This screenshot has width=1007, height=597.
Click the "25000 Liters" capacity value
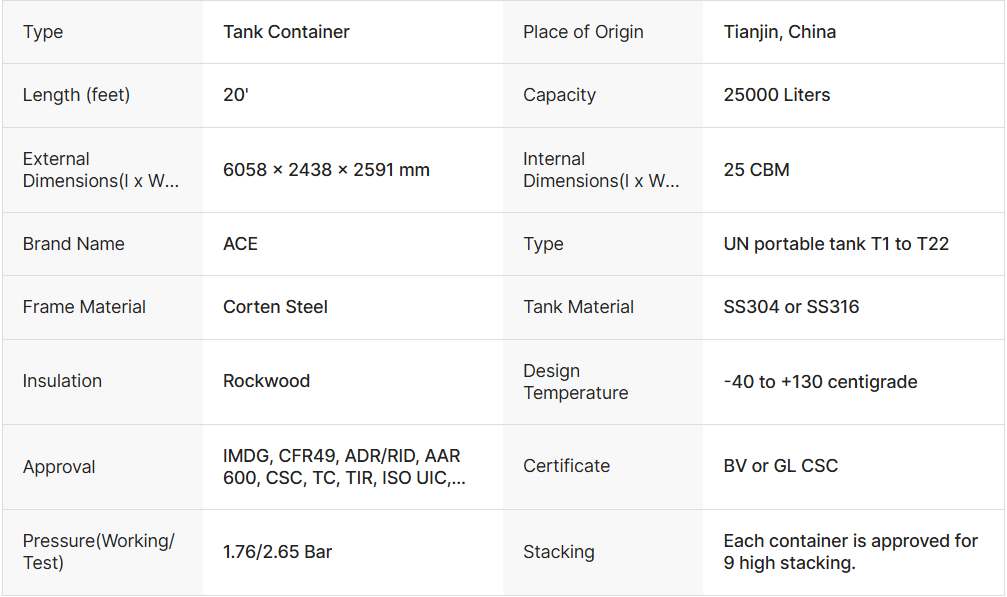click(777, 95)
